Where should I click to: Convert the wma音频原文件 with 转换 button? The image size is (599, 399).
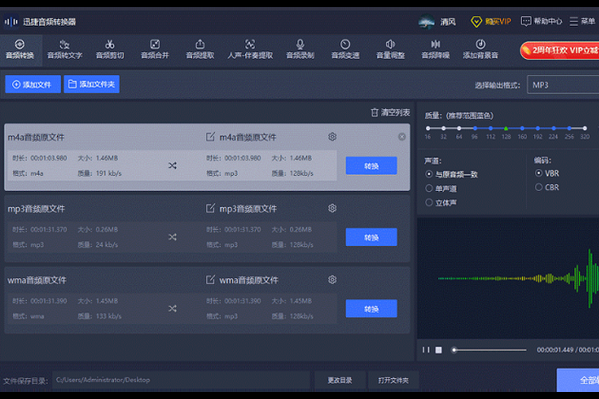coord(371,309)
